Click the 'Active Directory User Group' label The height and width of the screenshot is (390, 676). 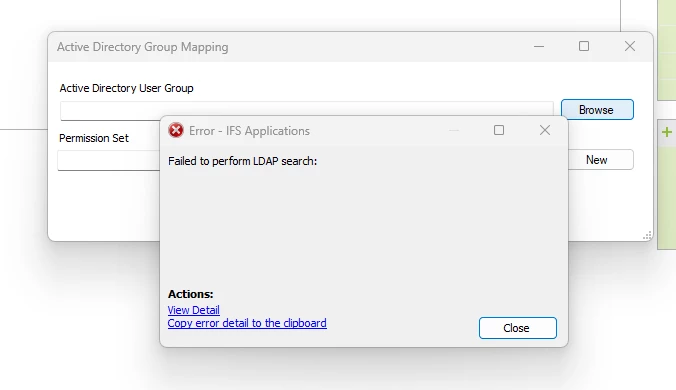[126, 88]
